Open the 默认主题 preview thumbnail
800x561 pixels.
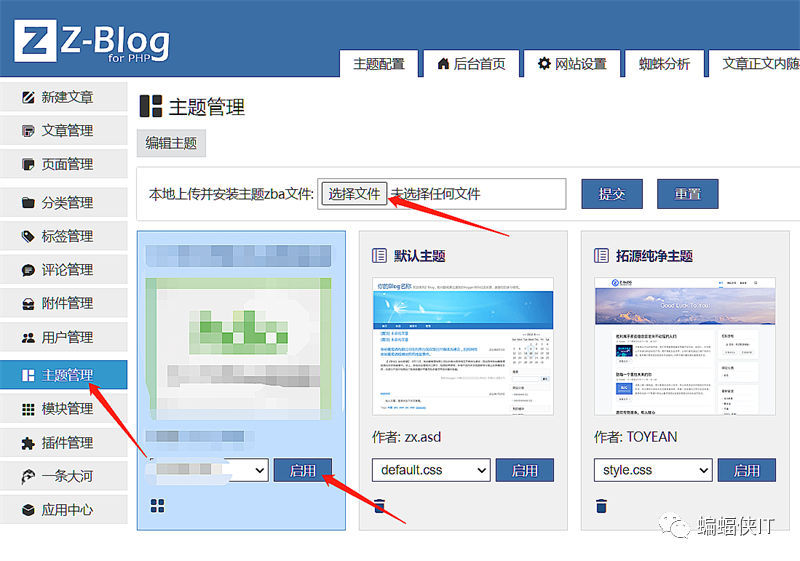[463, 346]
